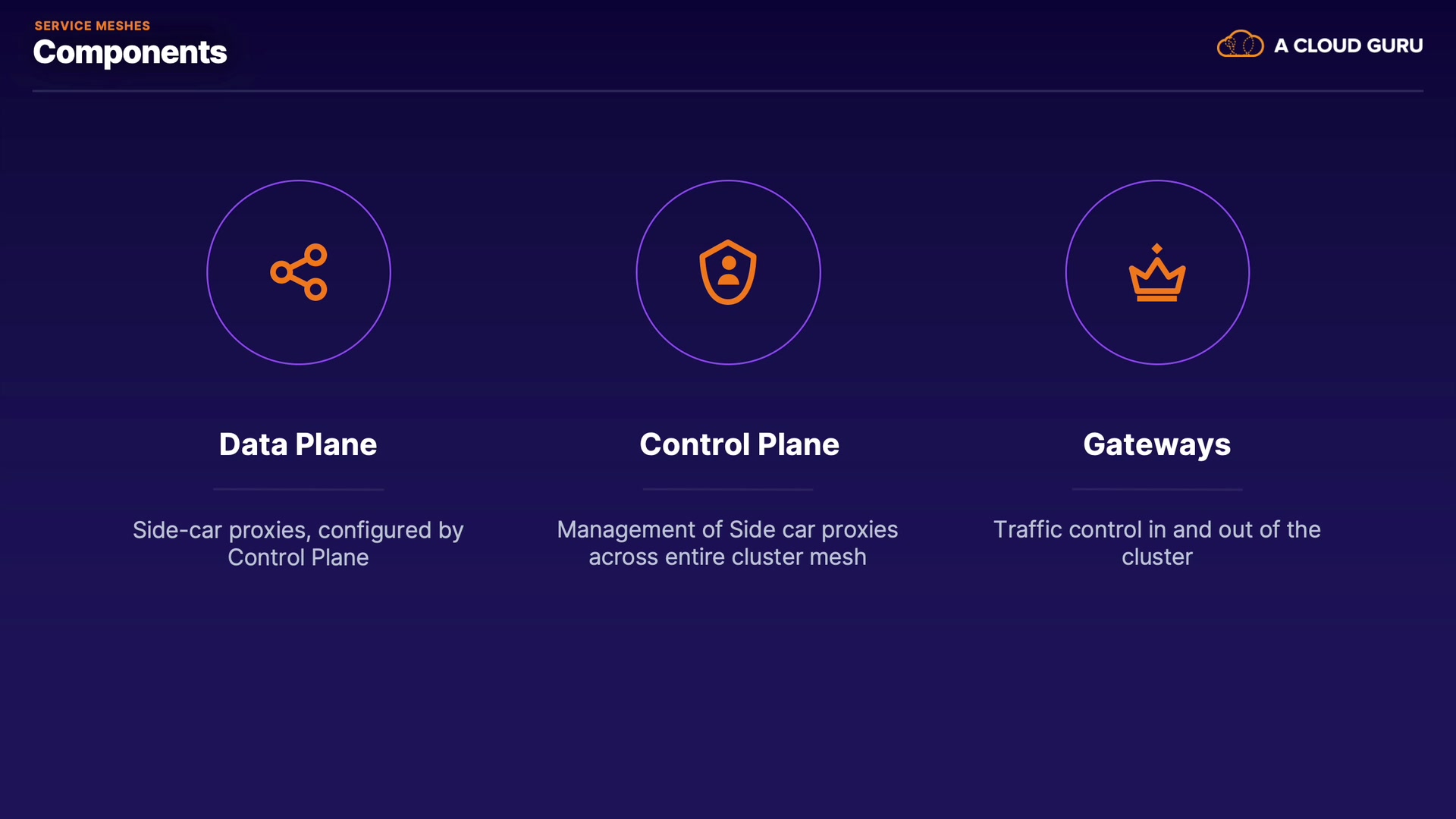The image size is (1456, 819).
Task: Click the divider line below Control Plane heading
Action: 728,489
